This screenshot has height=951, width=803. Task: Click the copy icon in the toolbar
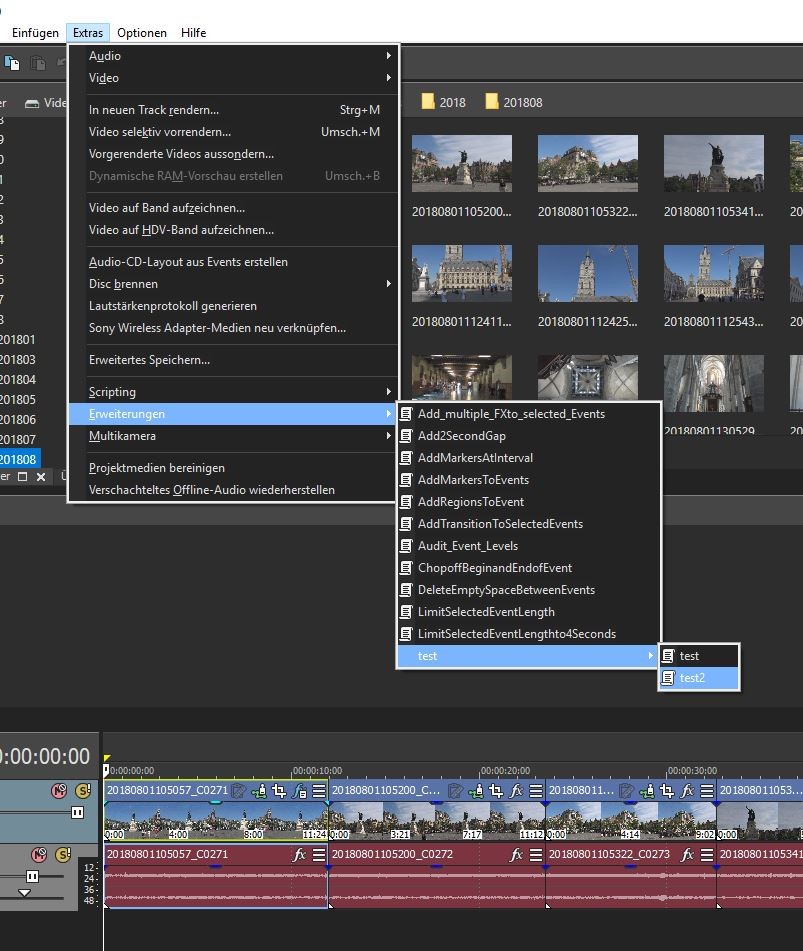(12, 63)
